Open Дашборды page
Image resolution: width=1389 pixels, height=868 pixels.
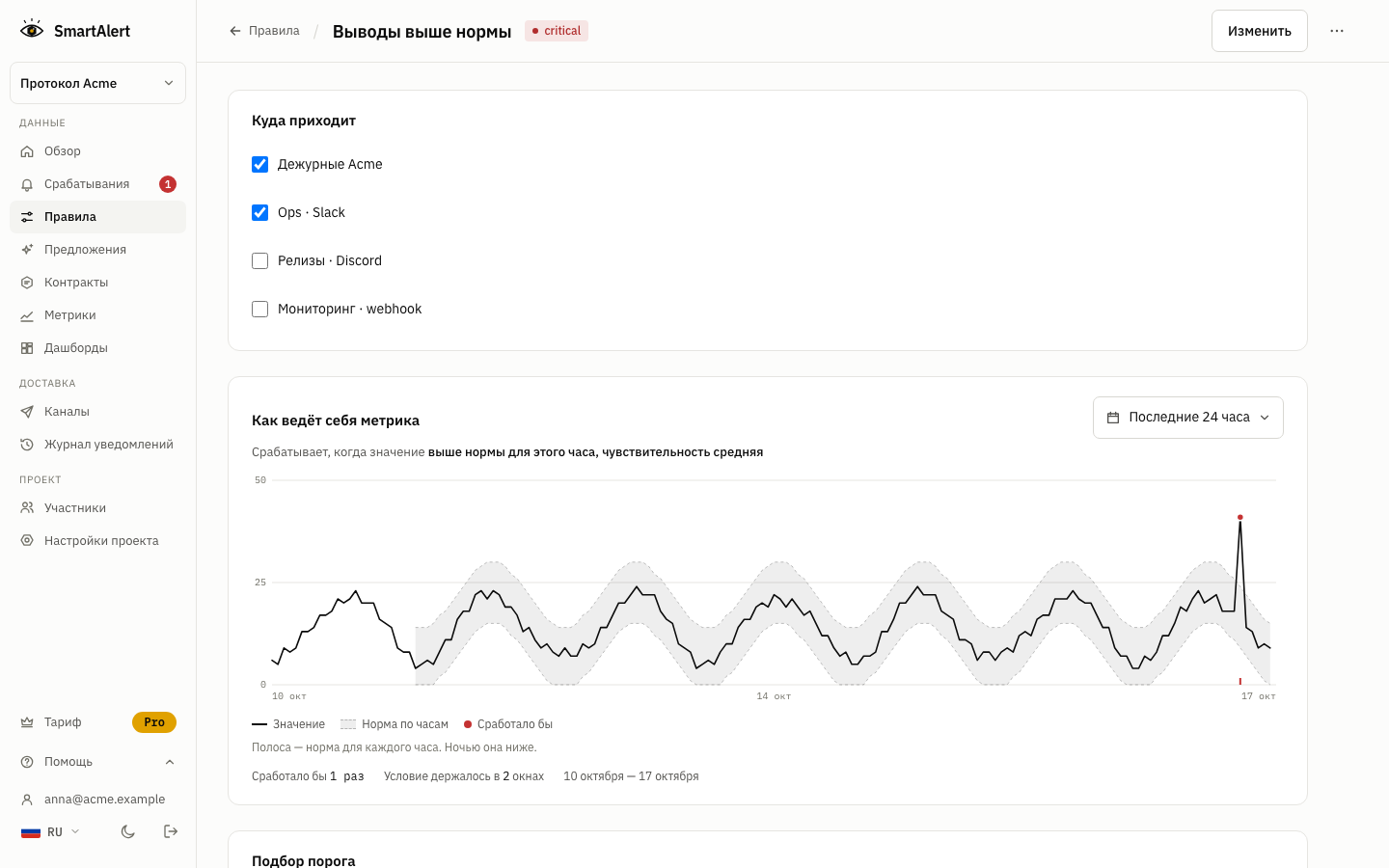(97, 348)
